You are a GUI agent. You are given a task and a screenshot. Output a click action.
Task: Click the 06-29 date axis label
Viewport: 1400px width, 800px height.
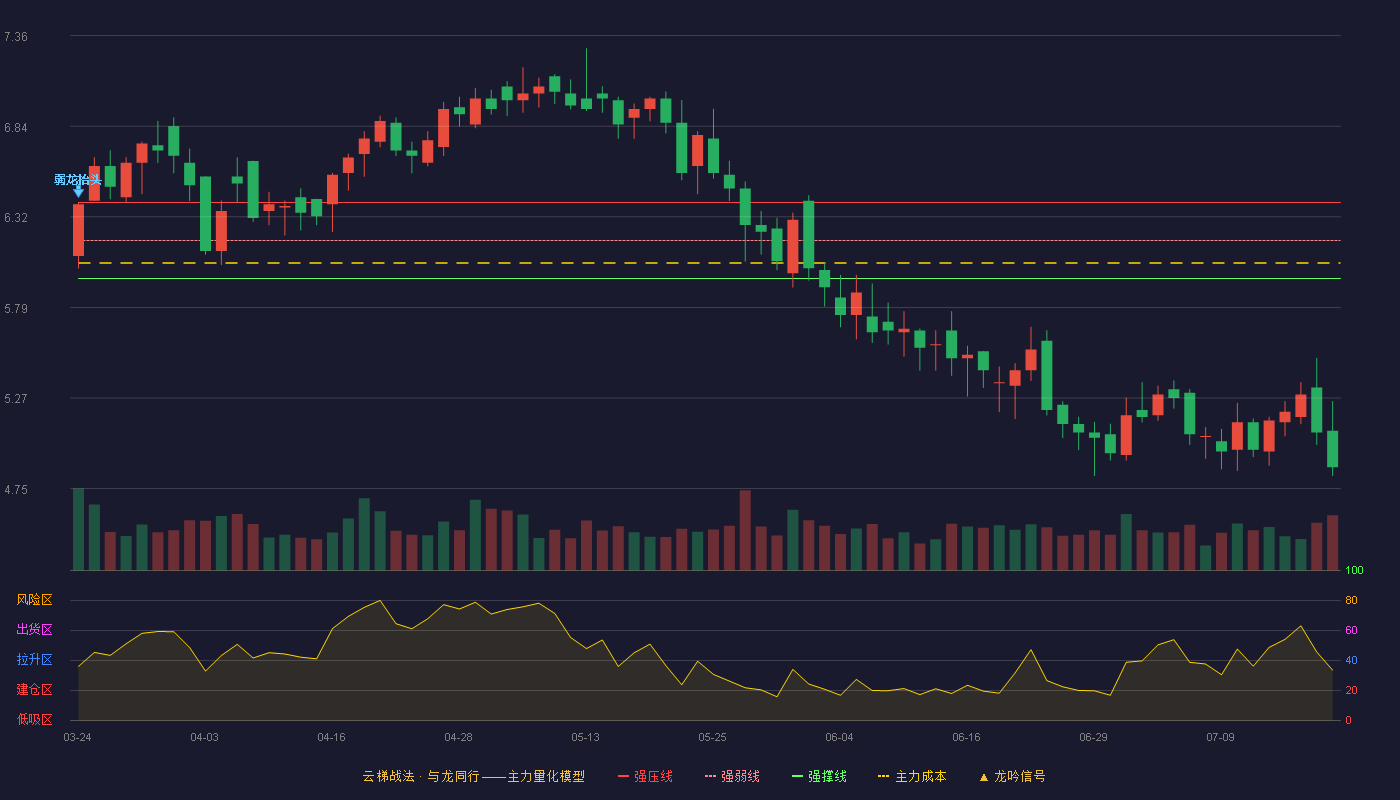(x=1093, y=737)
